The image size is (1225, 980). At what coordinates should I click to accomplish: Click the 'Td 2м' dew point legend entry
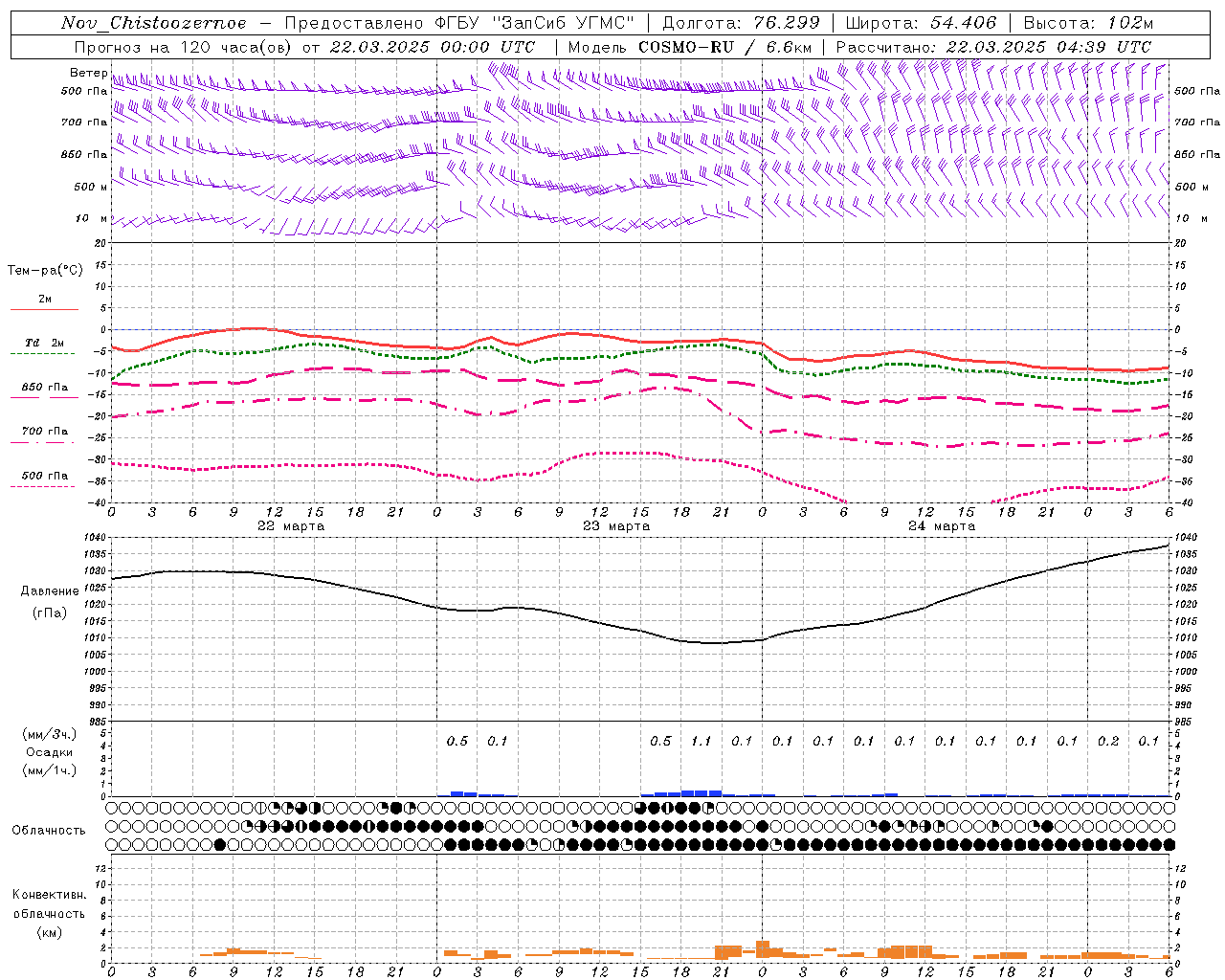[x=44, y=343]
